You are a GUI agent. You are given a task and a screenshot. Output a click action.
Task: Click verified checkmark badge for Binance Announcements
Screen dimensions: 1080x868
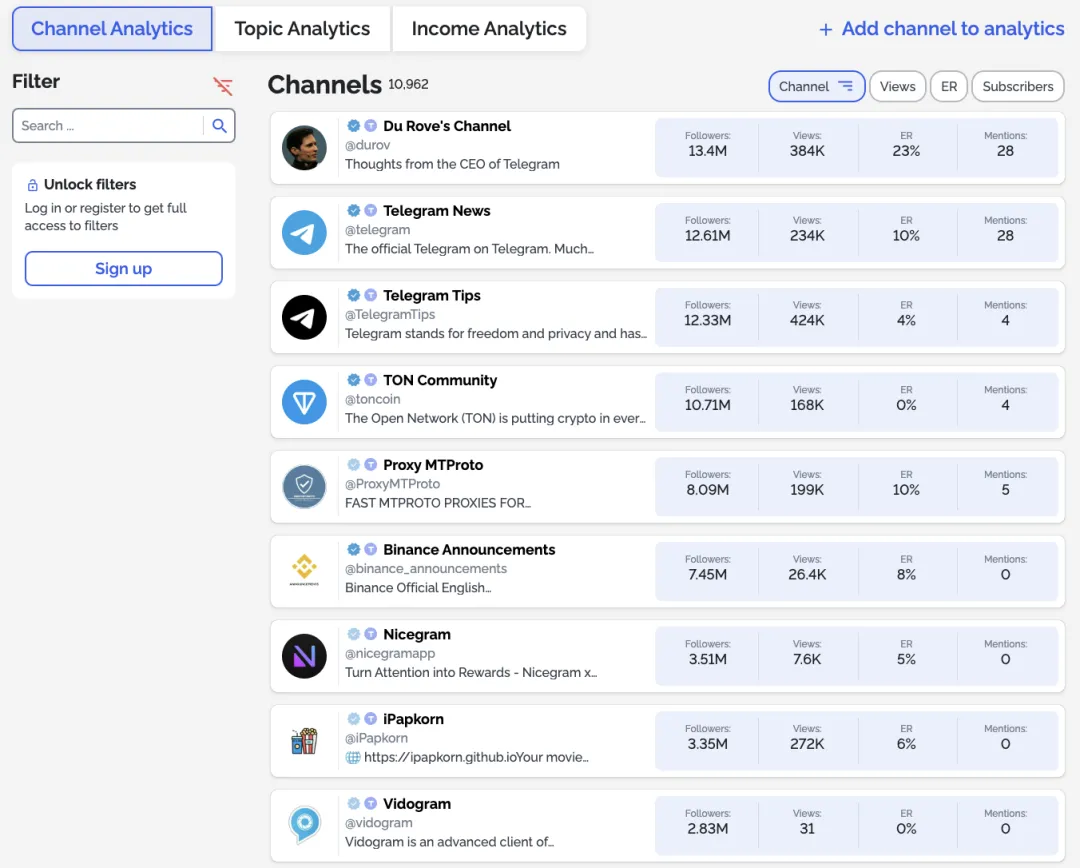(x=353, y=549)
